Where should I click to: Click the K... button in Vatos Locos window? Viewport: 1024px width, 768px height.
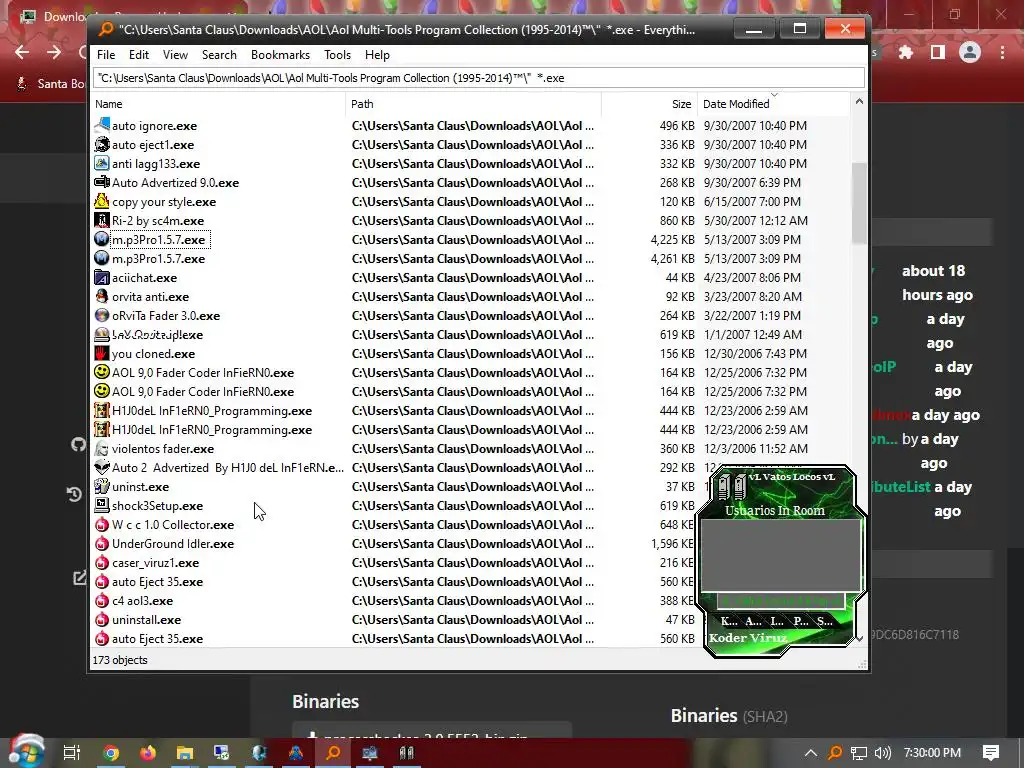[x=729, y=621]
